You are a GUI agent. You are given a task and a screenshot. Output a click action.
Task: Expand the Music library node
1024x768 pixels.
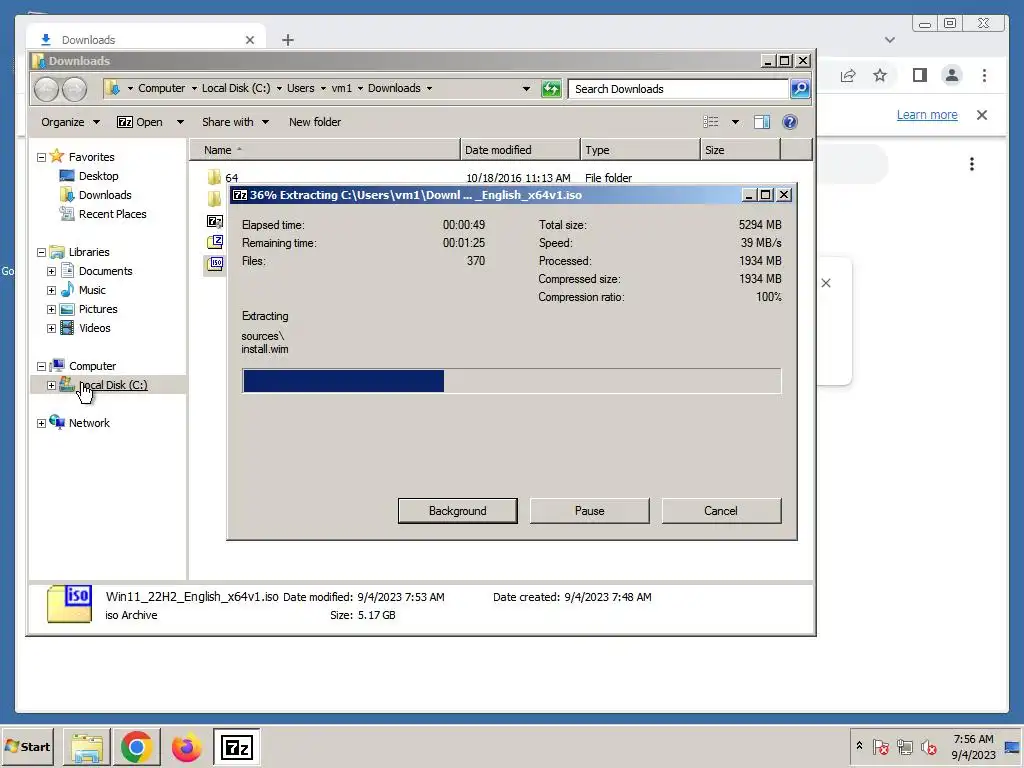point(51,290)
